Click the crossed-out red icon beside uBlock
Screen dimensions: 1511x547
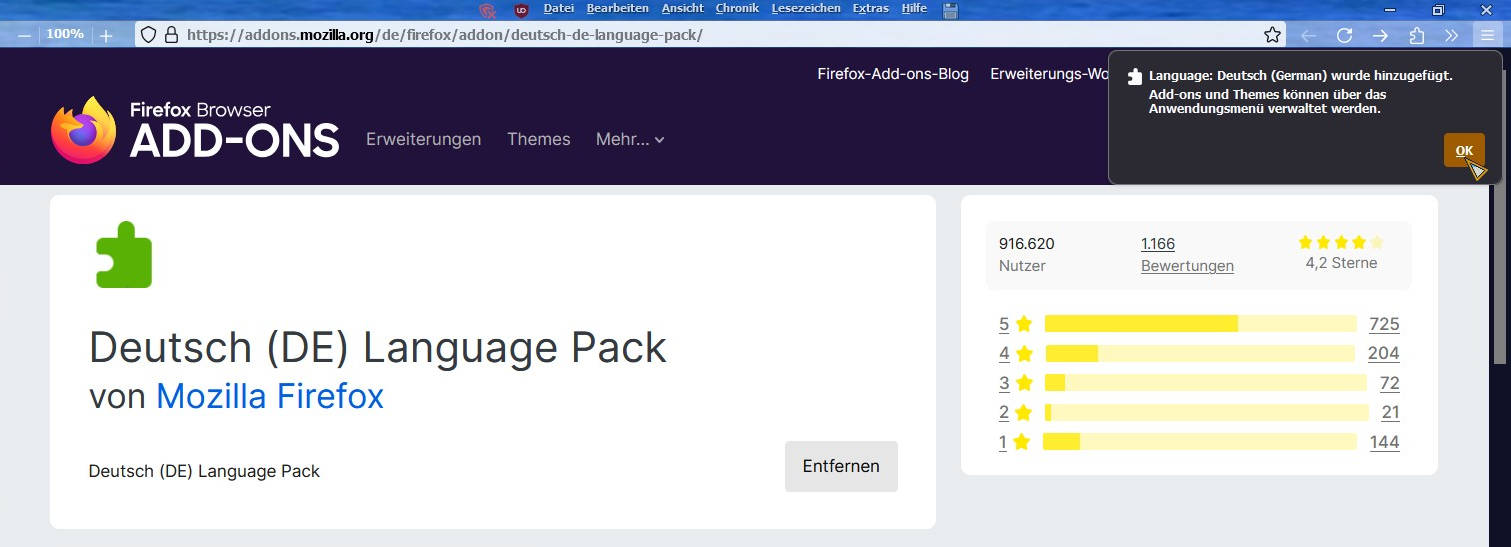(488, 10)
